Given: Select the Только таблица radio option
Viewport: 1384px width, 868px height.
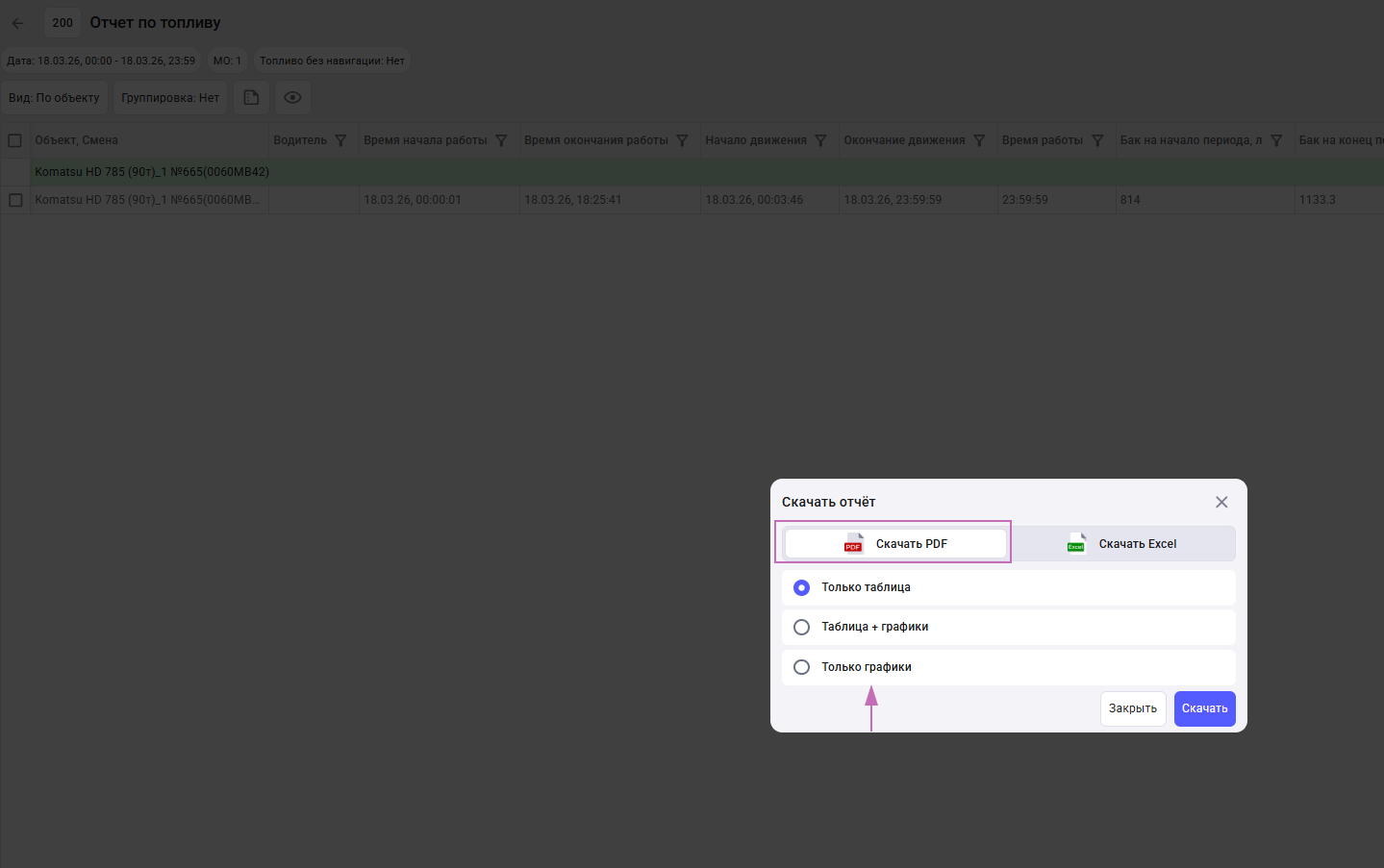Looking at the screenshot, I should tap(801, 587).
